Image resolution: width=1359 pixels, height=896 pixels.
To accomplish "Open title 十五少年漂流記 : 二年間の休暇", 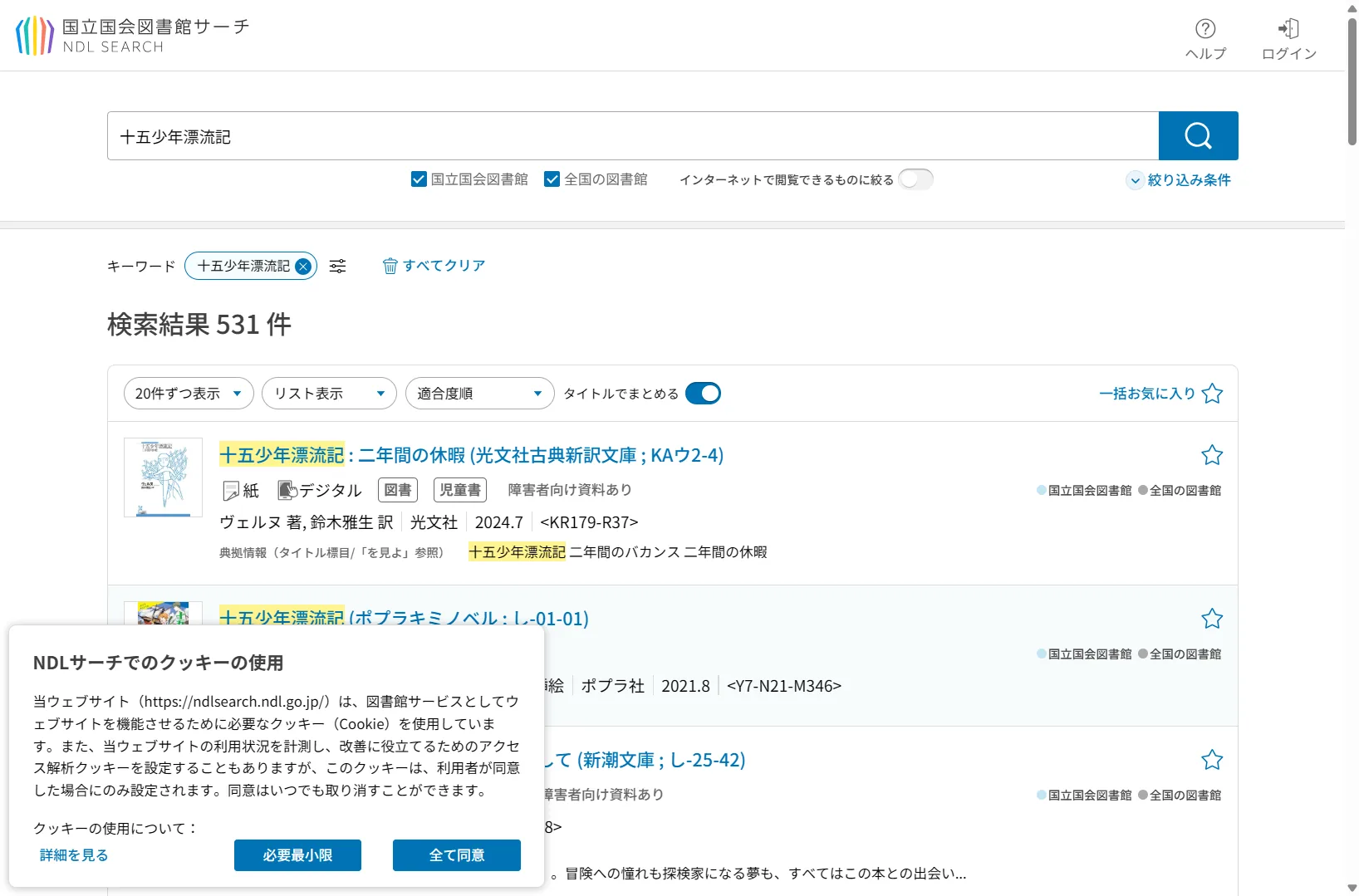I will click(x=471, y=455).
